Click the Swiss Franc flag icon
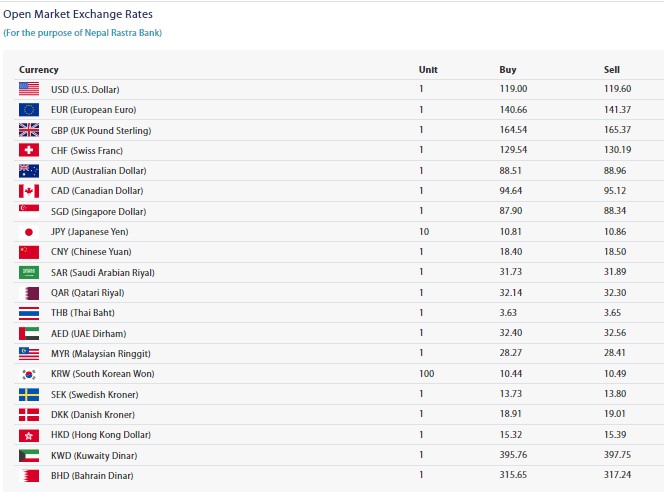Image resolution: width=664 pixels, height=492 pixels. pos(29,150)
